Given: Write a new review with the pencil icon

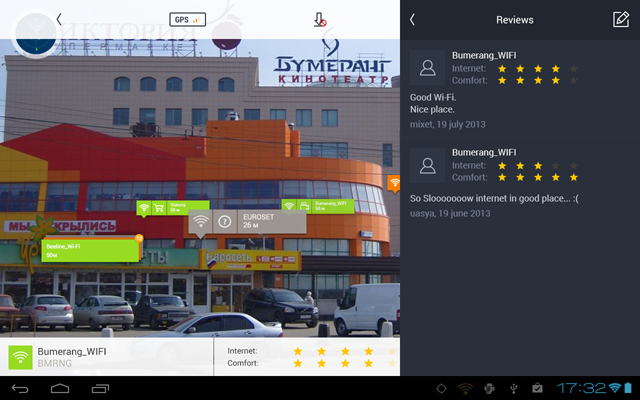Looking at the screenshot, I should tap(621, 19).
